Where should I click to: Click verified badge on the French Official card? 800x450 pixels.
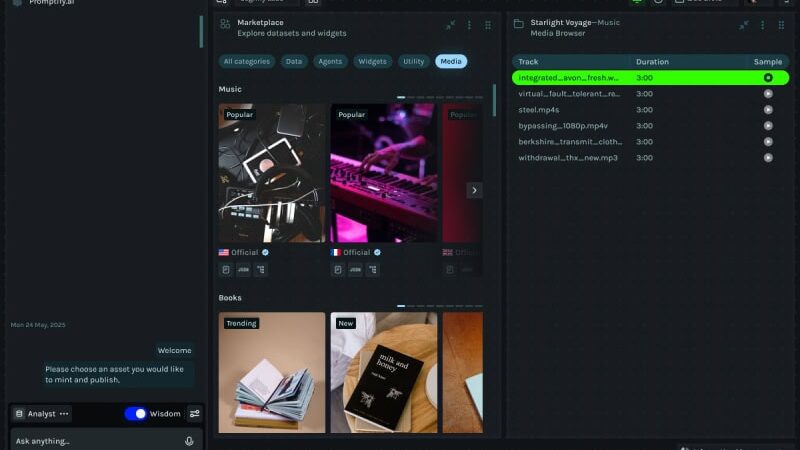click(377, 253)
